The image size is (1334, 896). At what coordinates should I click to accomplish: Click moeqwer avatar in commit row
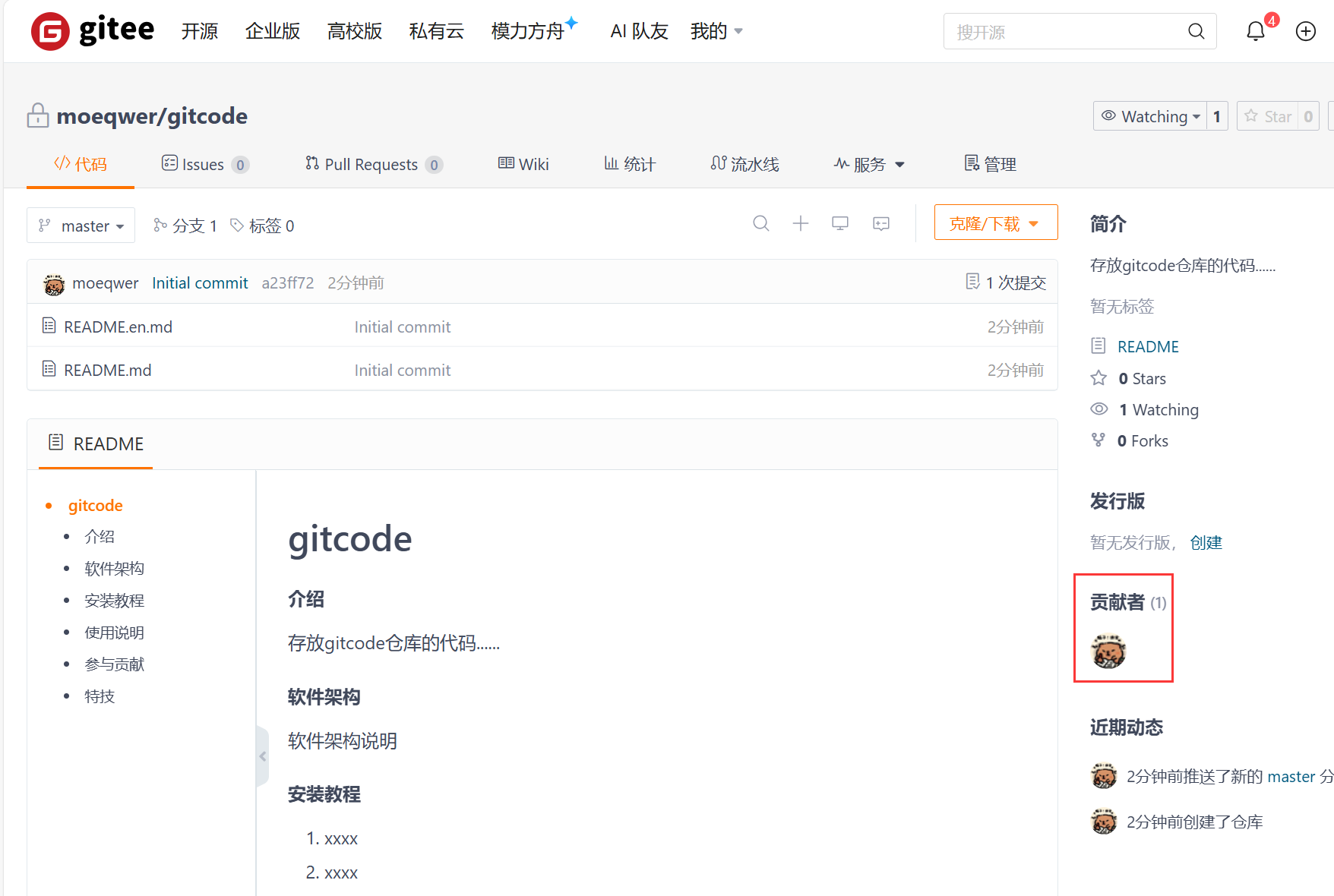click(x=54, y=284)
